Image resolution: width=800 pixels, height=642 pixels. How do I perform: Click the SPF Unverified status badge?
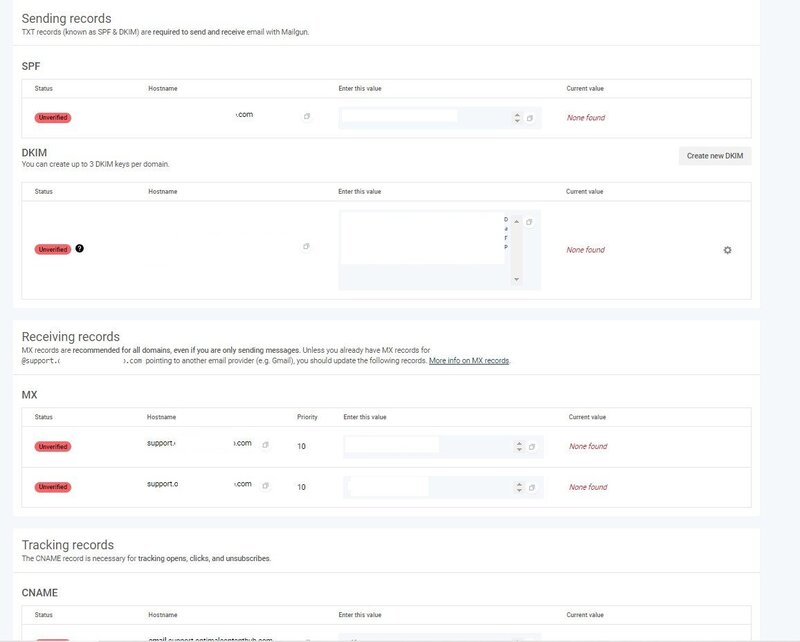(53, 117)
